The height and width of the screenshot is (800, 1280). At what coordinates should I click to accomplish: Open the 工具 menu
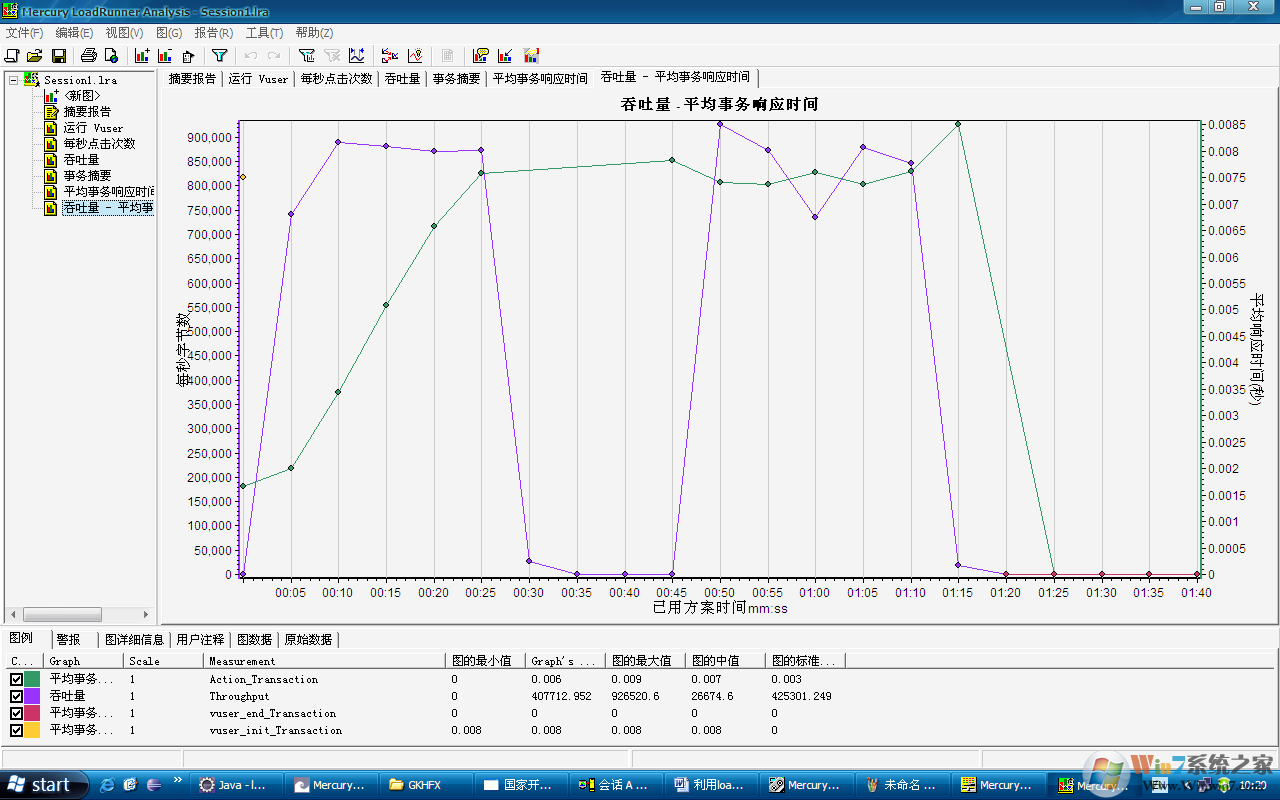(x=262, y=32)
